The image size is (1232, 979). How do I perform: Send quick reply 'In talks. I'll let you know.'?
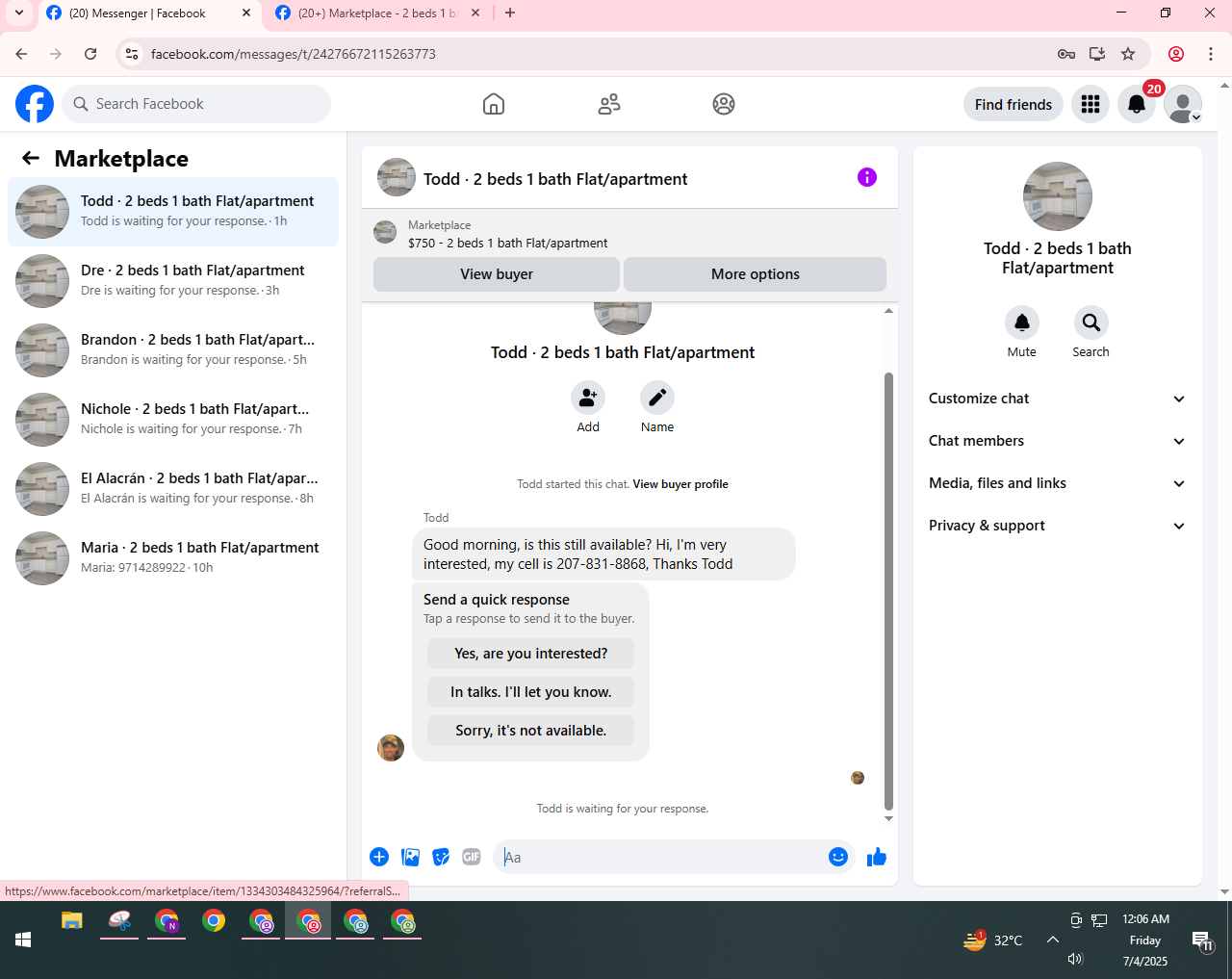coord(531,692)
